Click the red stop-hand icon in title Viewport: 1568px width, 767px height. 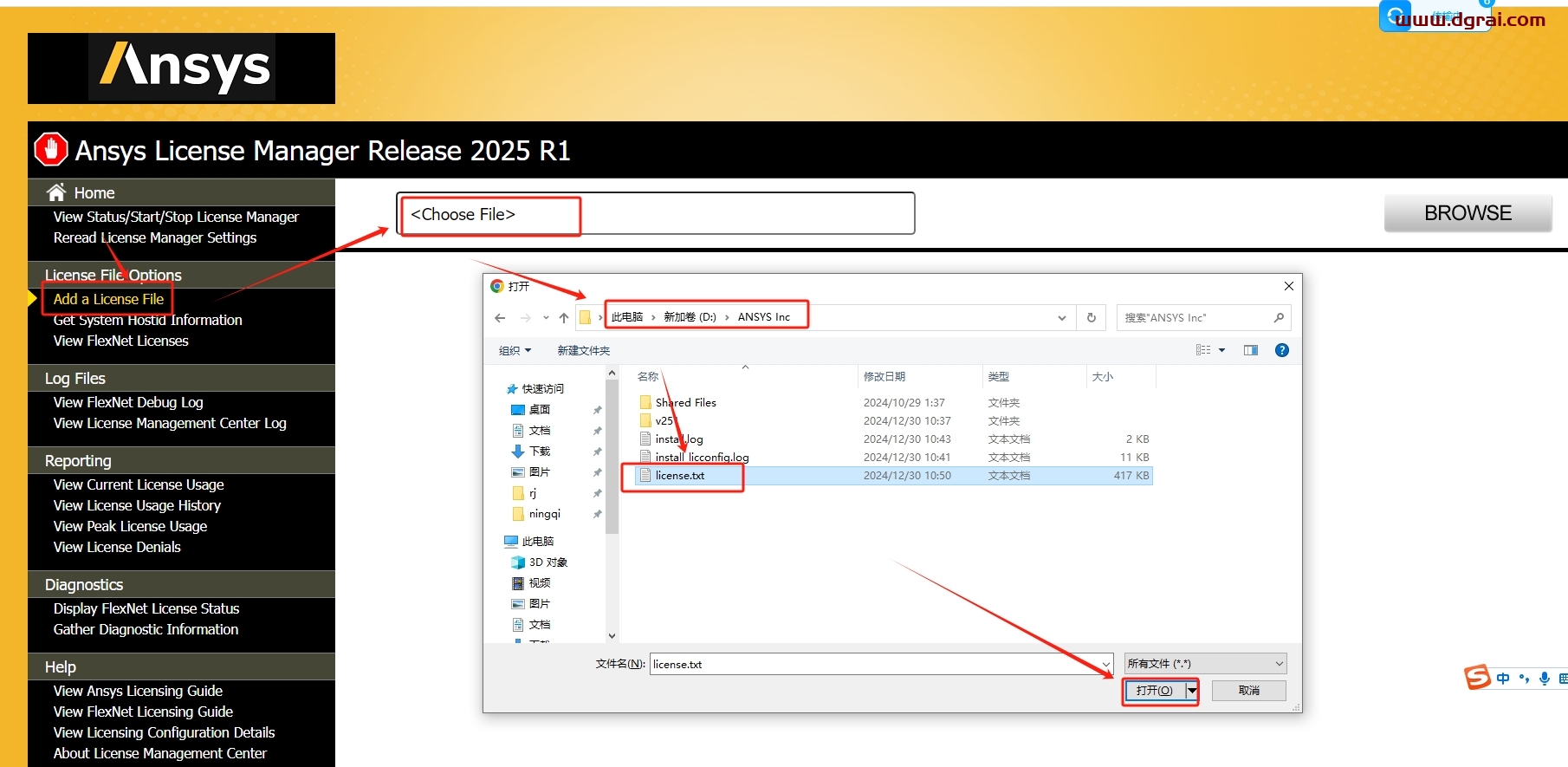click(x=51, y=149)
